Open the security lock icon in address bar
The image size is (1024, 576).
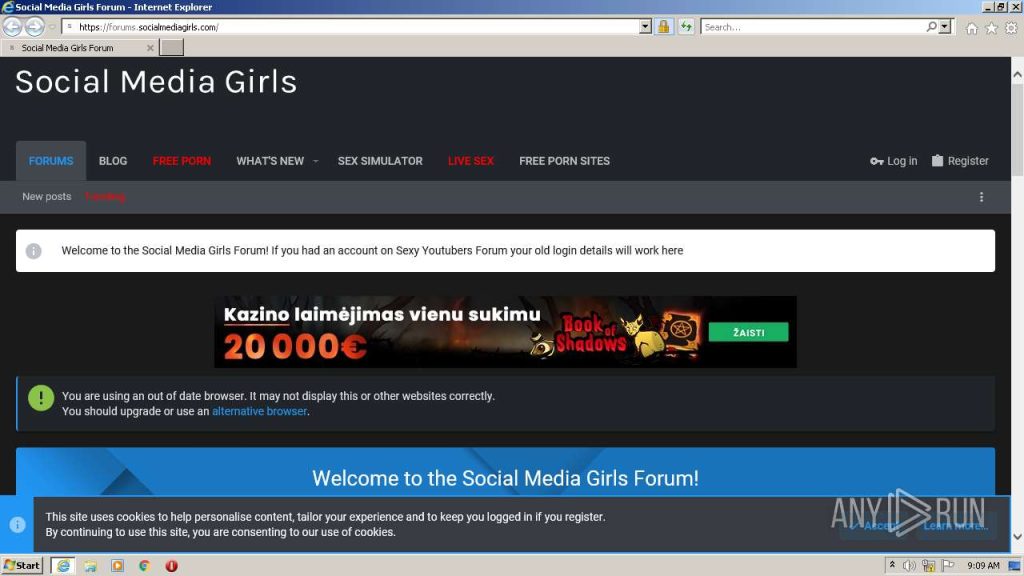pyautogui.click(x=664, y=27)
